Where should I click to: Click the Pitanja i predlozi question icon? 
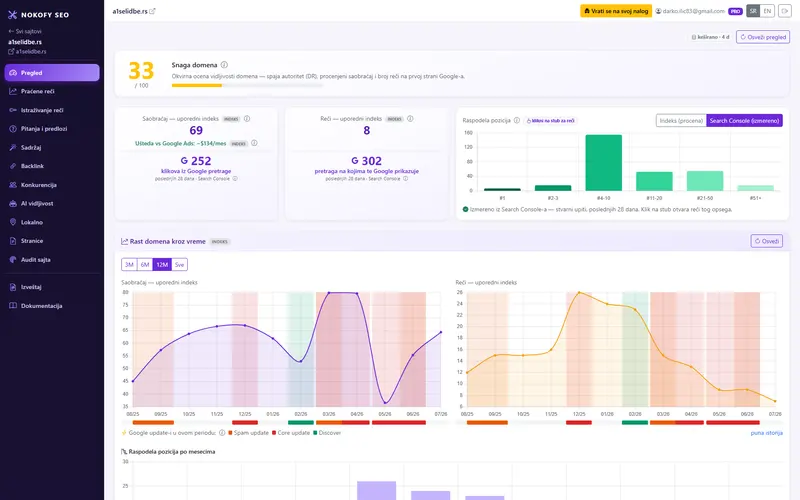[13, 129]
